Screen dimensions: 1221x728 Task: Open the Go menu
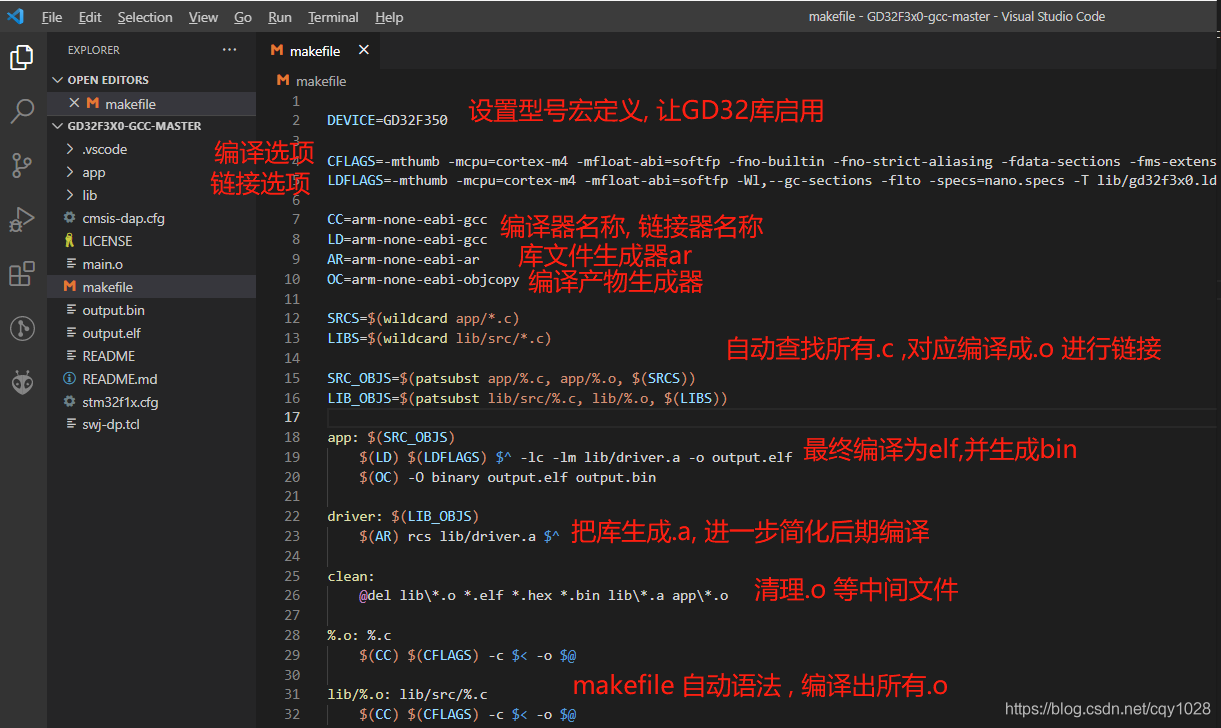(243, 17)
